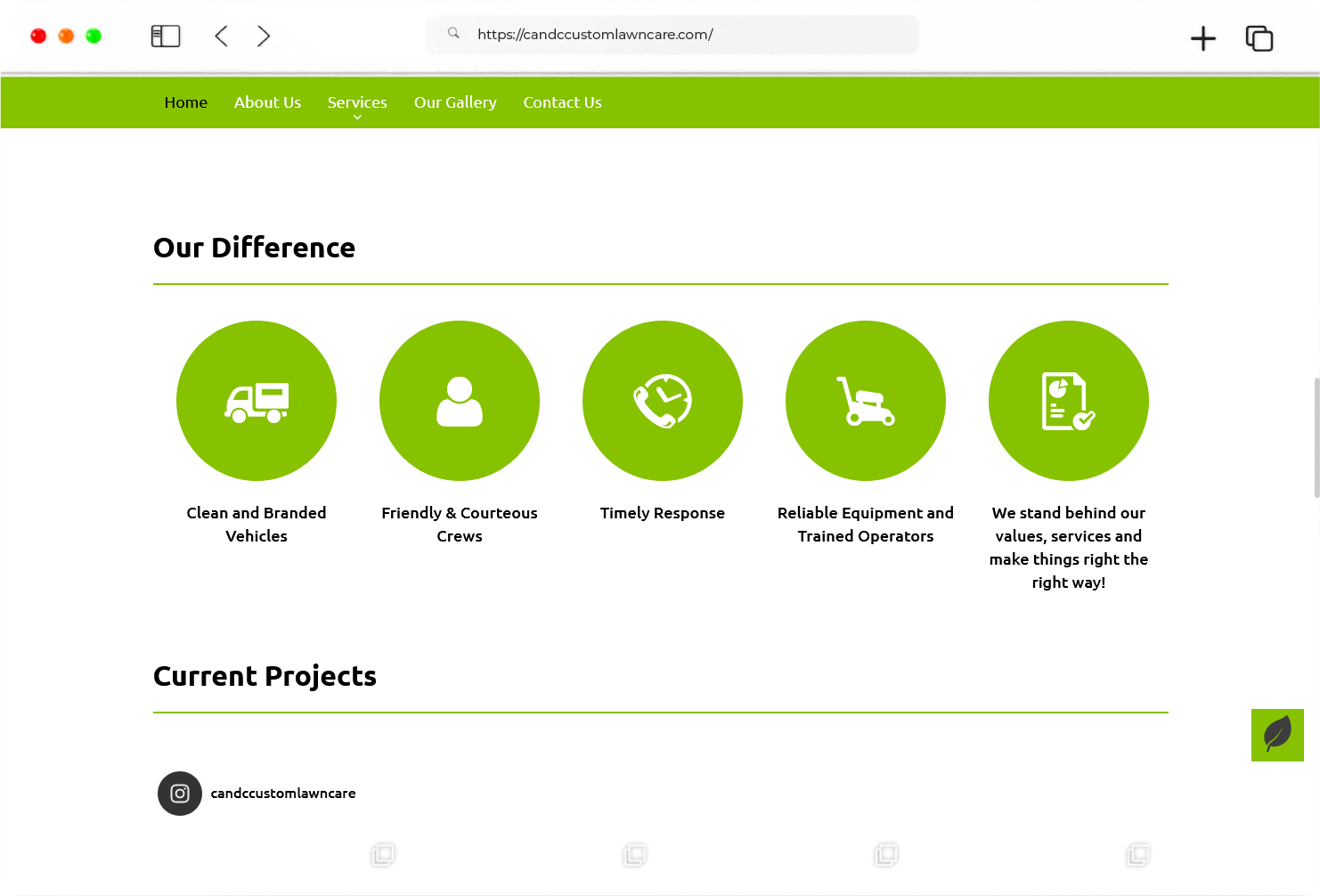Click the phone clock Timely Response icon
Viewport: 1320px width, 896px height.
click(663, 401)
